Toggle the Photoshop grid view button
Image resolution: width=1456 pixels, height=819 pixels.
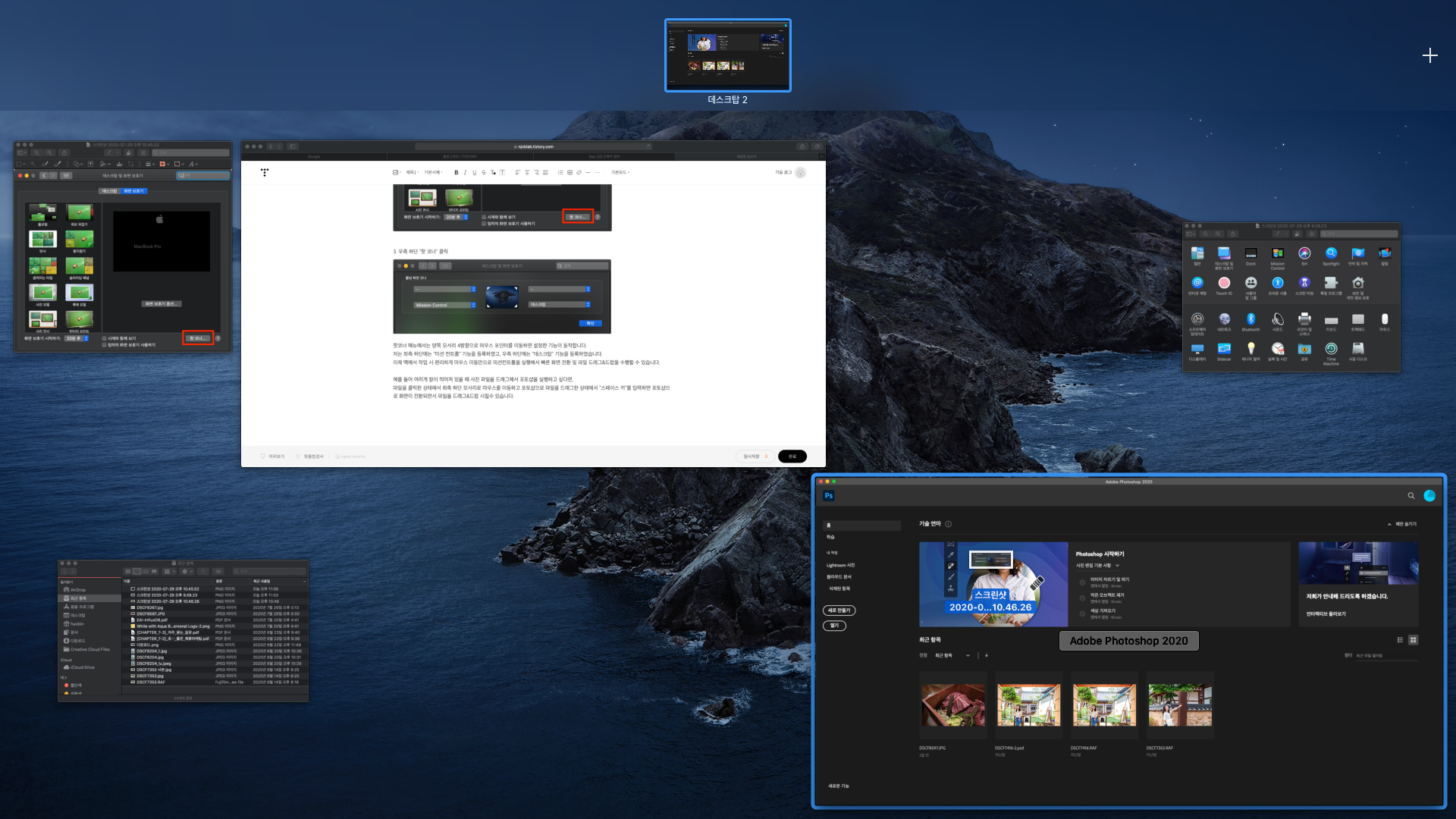1413,640
